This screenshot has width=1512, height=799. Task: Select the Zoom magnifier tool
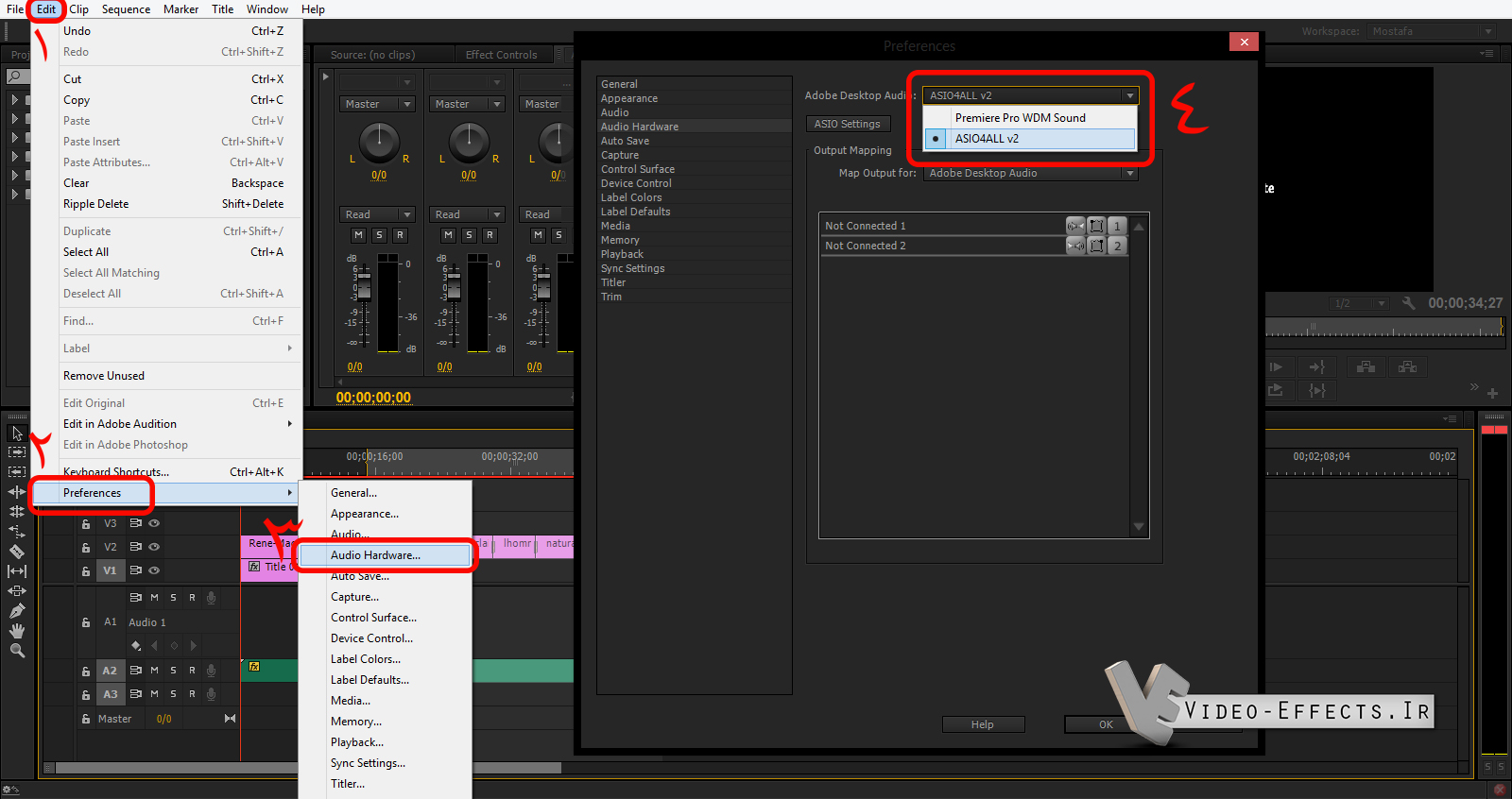coord(17,651)
